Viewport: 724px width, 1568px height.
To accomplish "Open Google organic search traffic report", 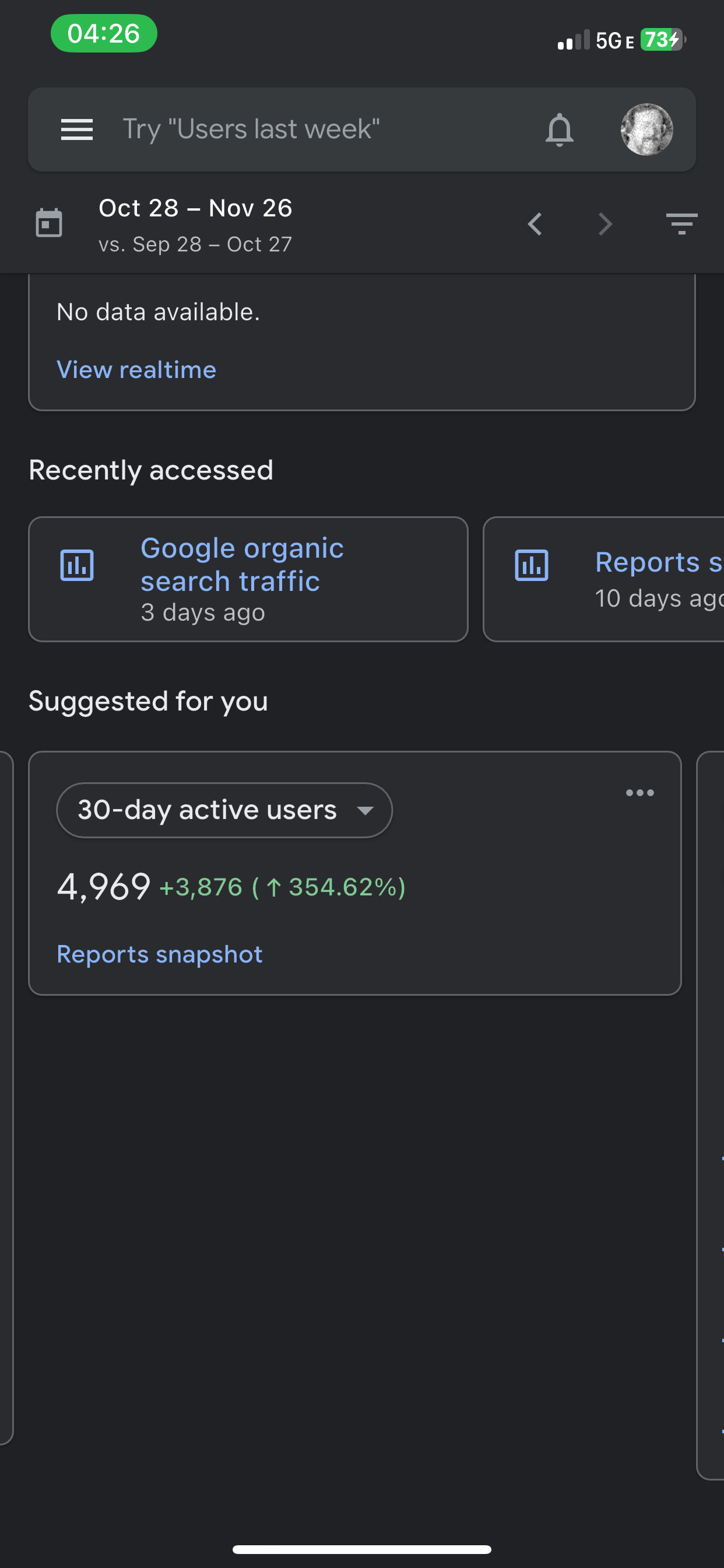I will [241, 564].
